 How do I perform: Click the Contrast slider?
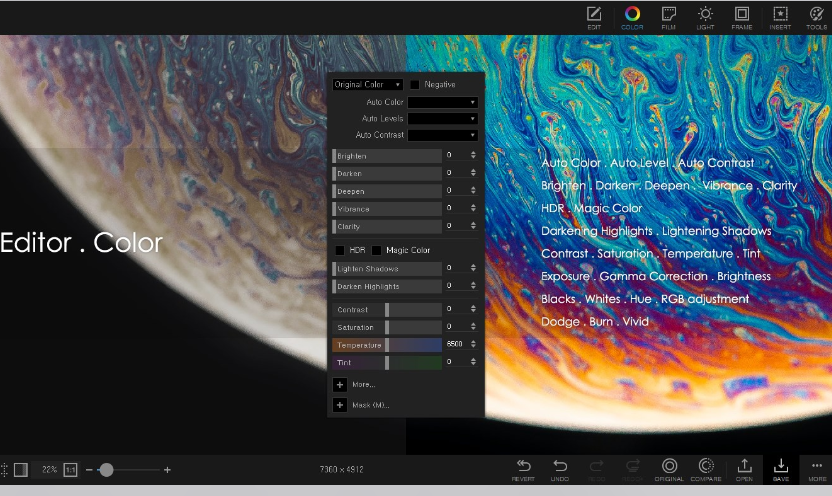[x=387, y=309]
